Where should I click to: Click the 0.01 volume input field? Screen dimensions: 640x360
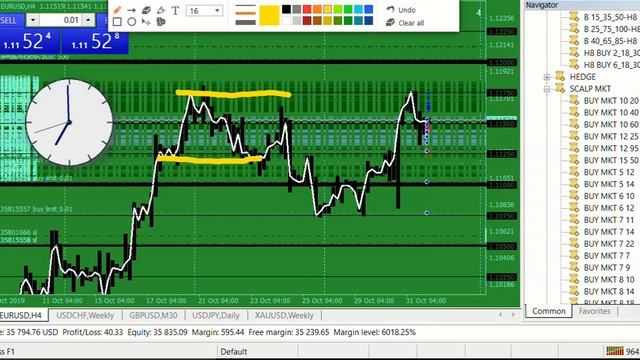tap(61, 20)
